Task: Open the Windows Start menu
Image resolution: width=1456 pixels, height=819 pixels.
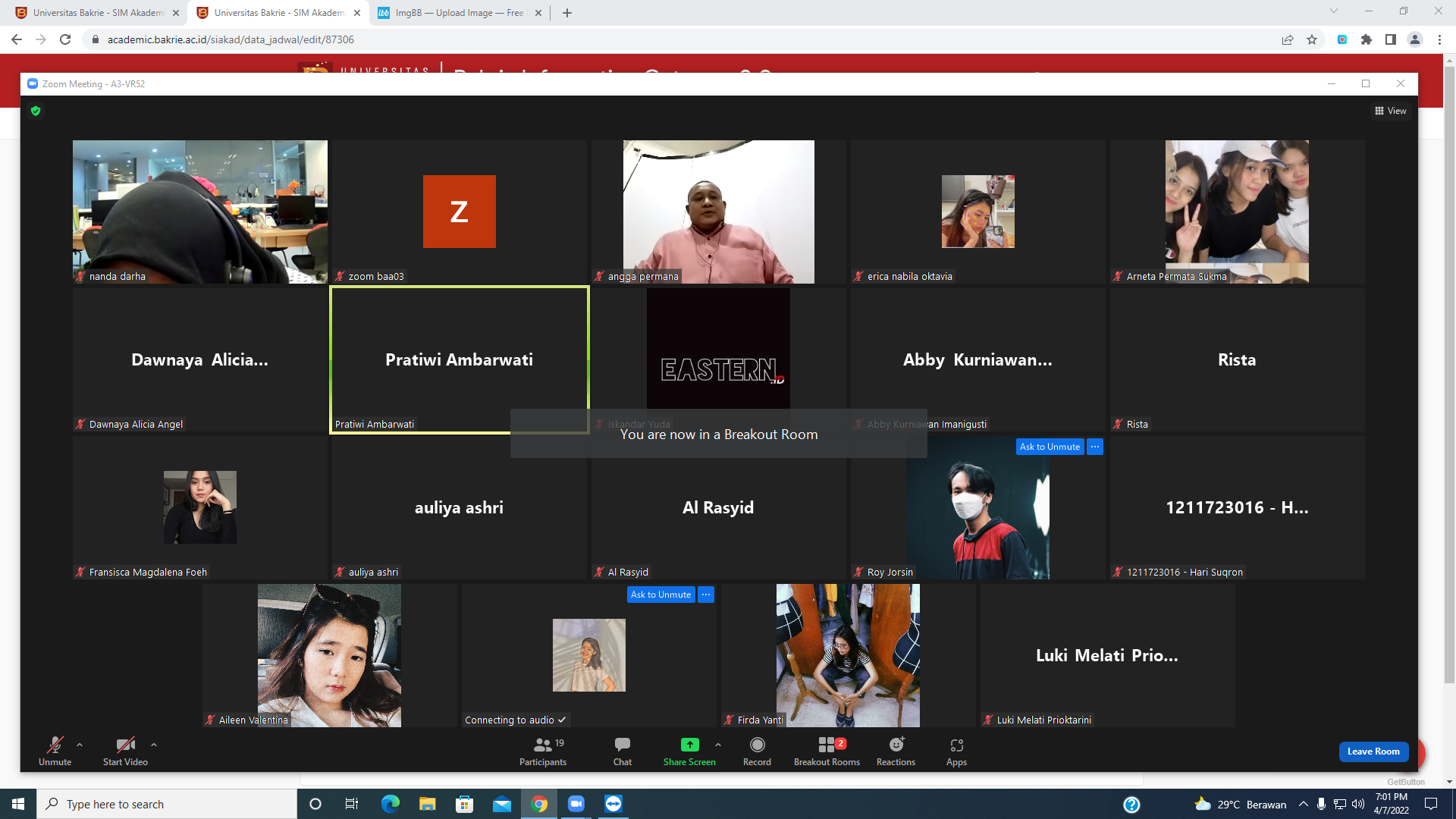Action: pos(18,804)
